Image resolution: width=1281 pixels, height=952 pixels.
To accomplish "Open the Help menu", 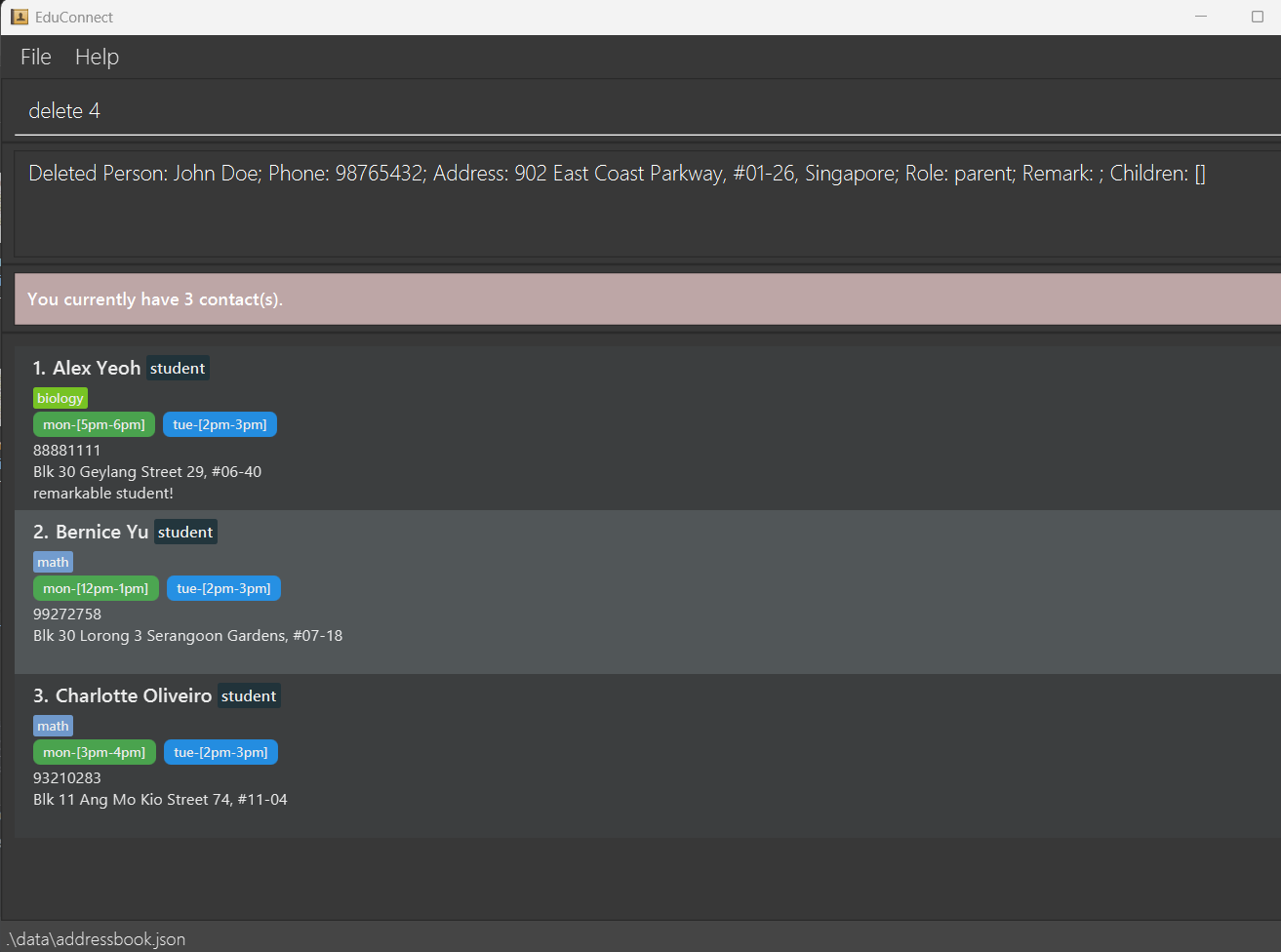I will 97,58.
